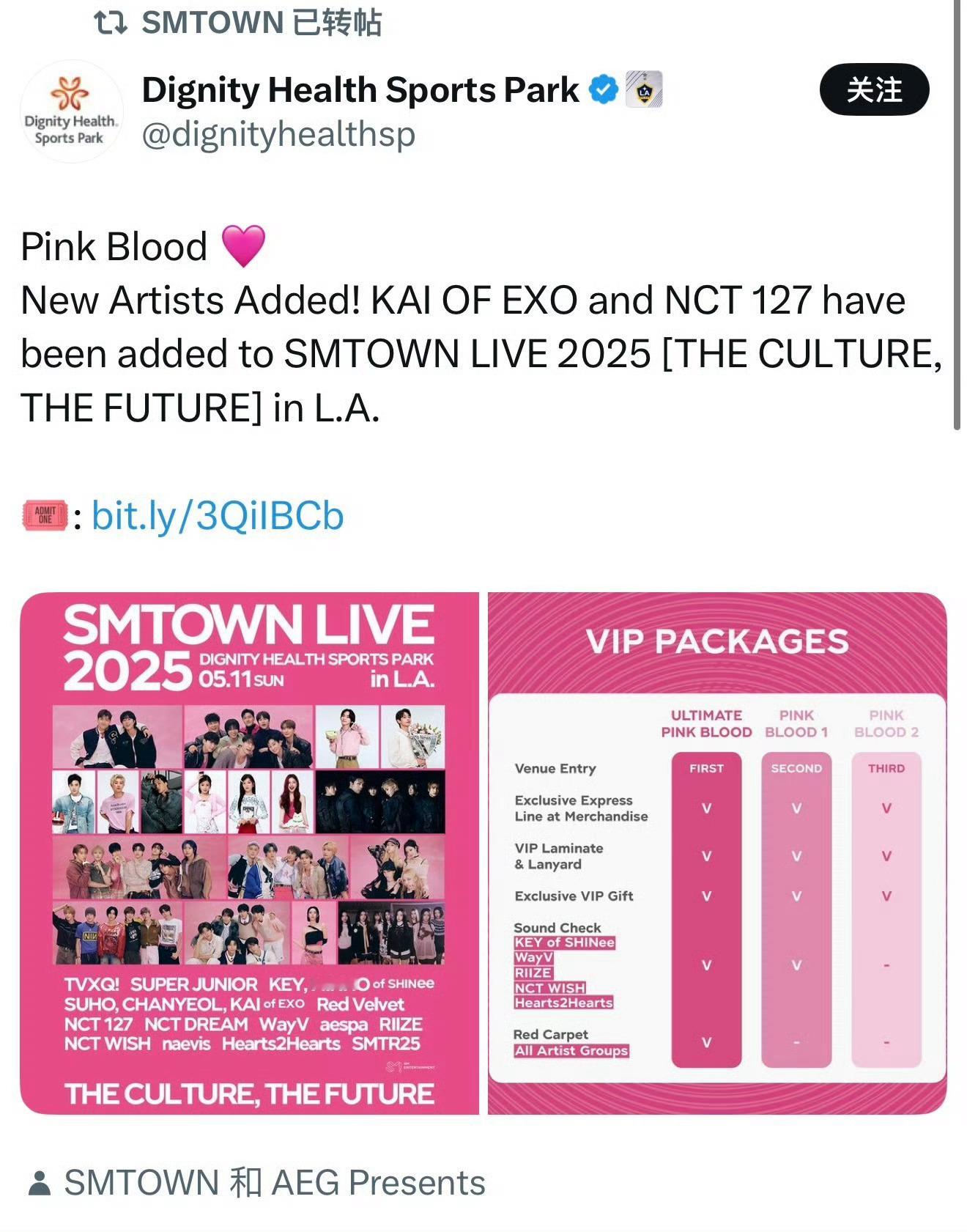Open the VIP Packages image
This screenshot has width=967, height=1232.
coord(717,853)
